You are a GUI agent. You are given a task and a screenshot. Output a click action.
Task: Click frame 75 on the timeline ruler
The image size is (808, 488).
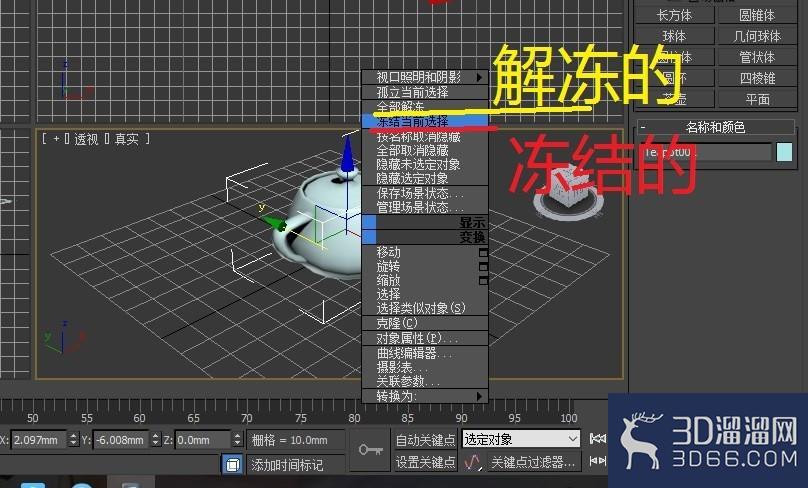(301, 418)
